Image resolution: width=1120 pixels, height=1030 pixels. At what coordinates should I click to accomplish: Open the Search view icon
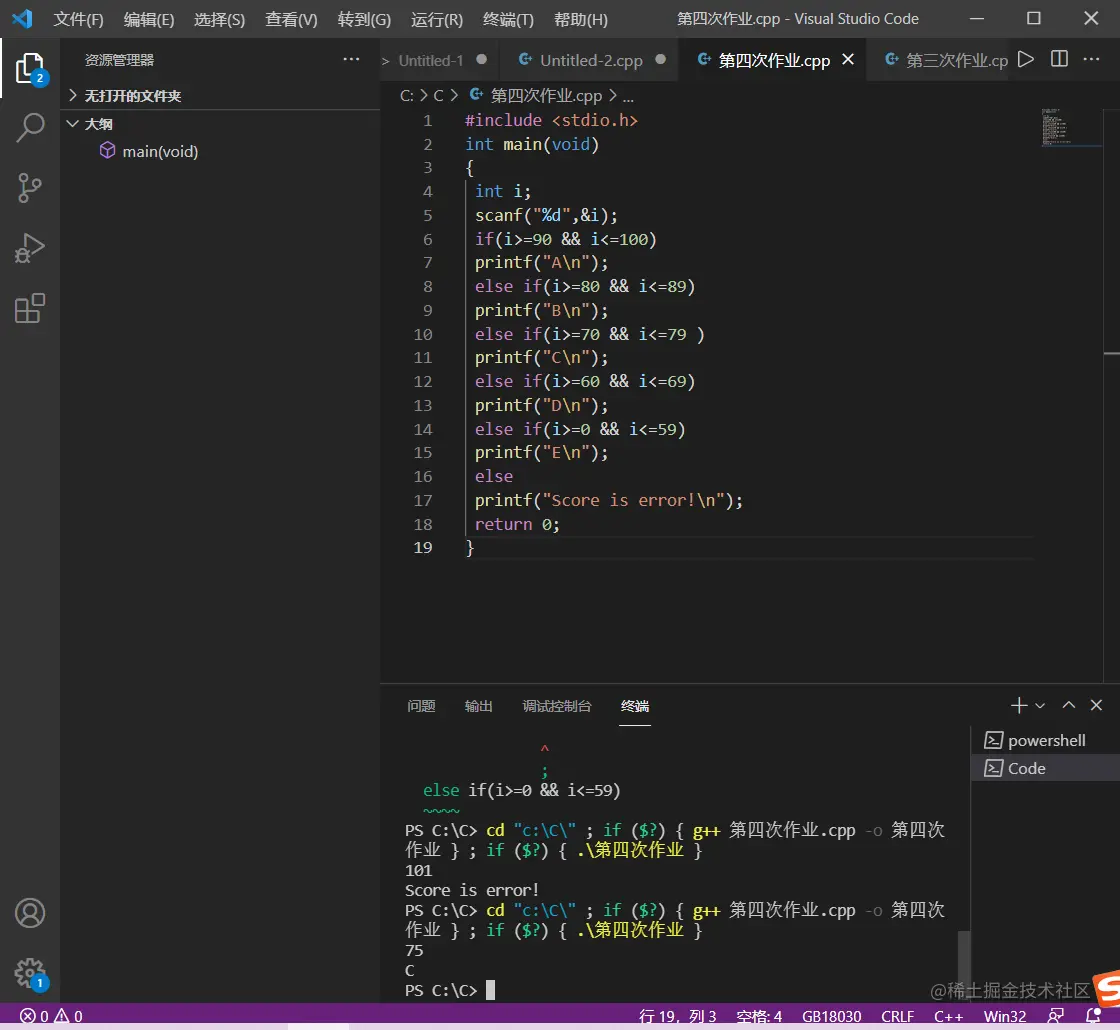coord(30,128)
